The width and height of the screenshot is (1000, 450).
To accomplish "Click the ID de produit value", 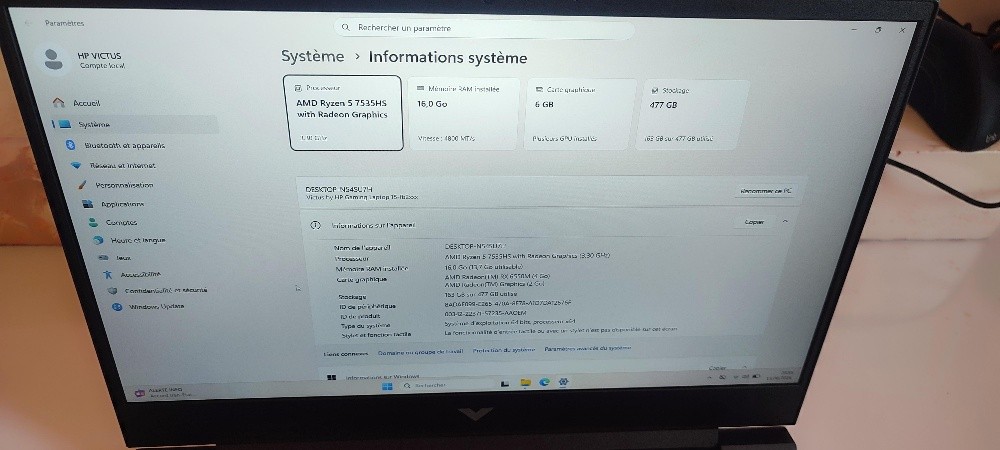I will (x=485, y=313).
